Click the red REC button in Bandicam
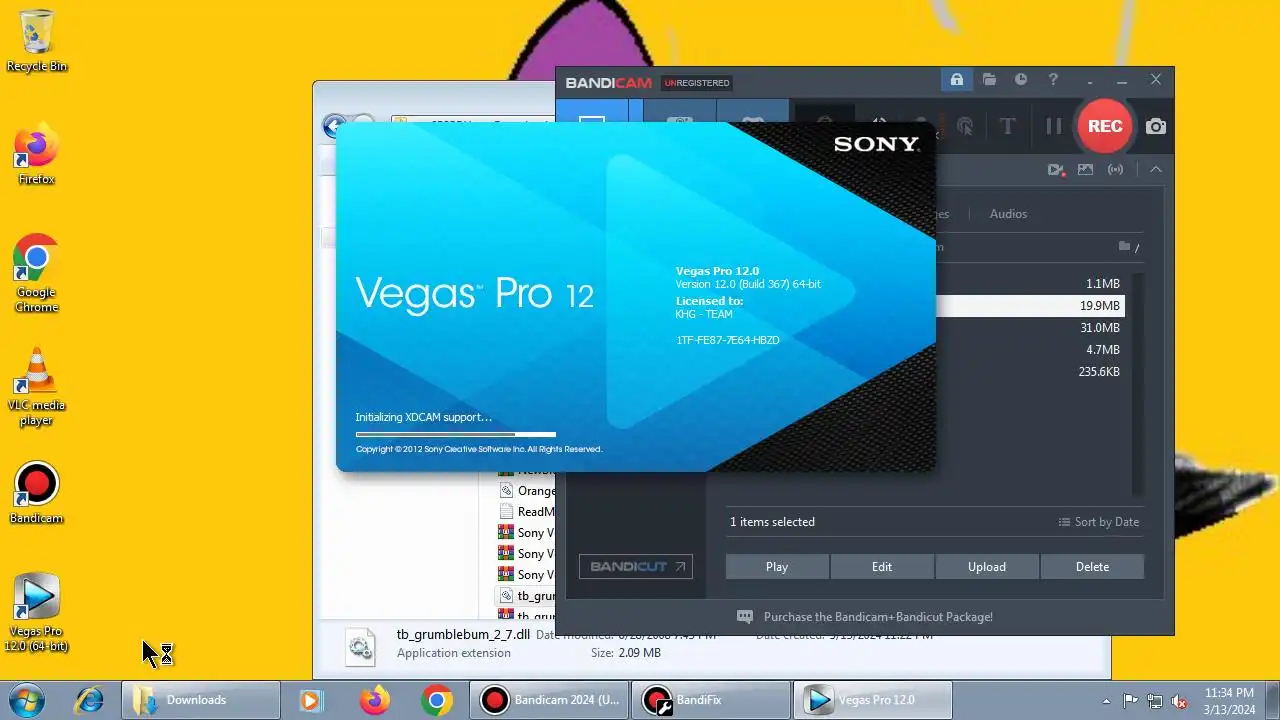Viewport: 1280px width, 720px height. pyautogui.click(x=1104, y=126)
